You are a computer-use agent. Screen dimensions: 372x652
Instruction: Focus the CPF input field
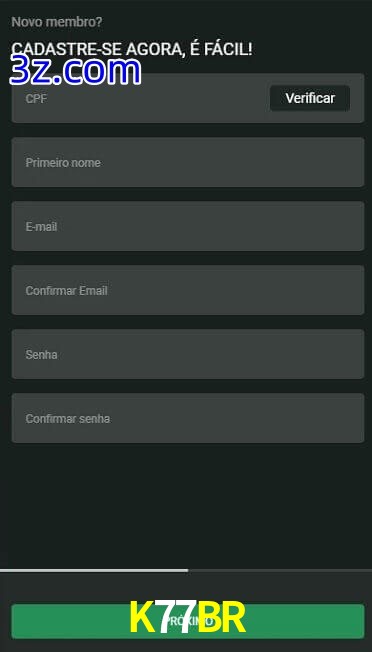[141, 98]
